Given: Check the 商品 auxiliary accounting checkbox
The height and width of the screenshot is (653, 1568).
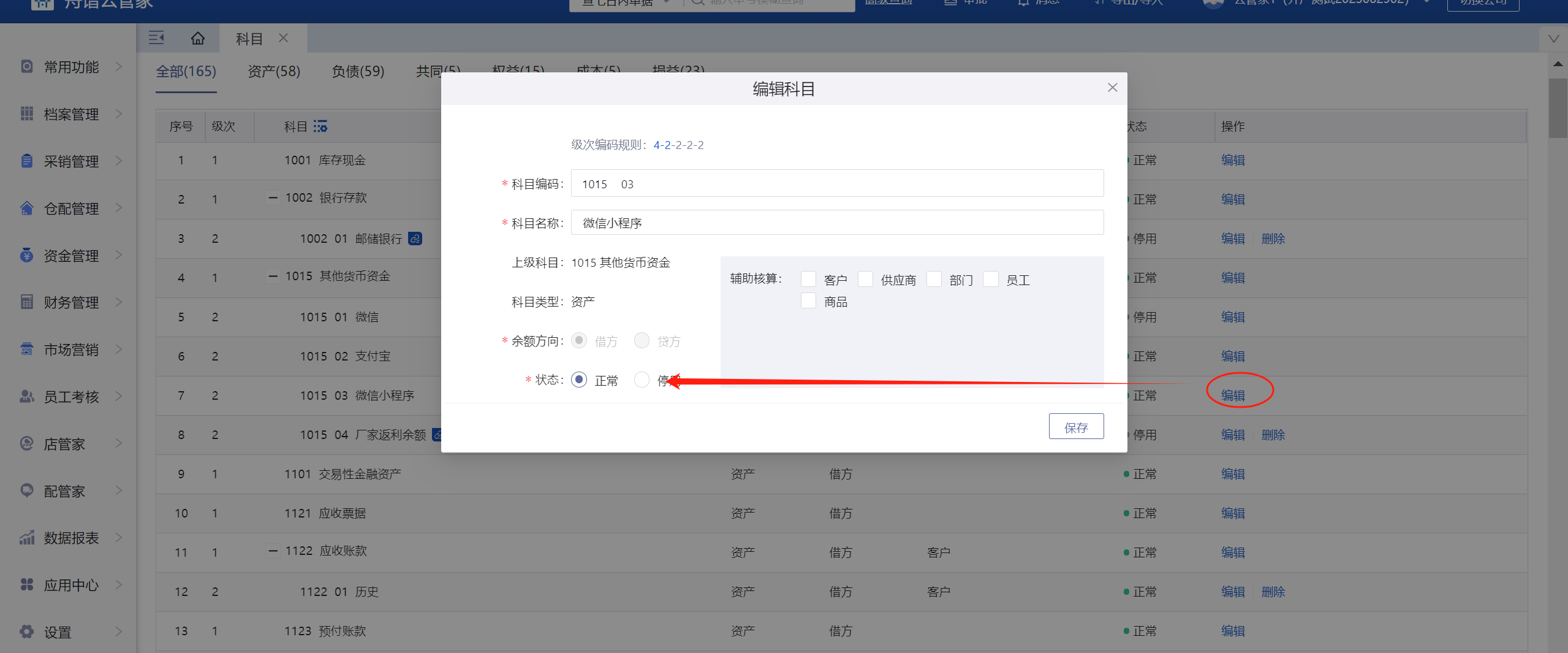Looking at the screenshot, I should pyautogui.click(x=808, y=301).
